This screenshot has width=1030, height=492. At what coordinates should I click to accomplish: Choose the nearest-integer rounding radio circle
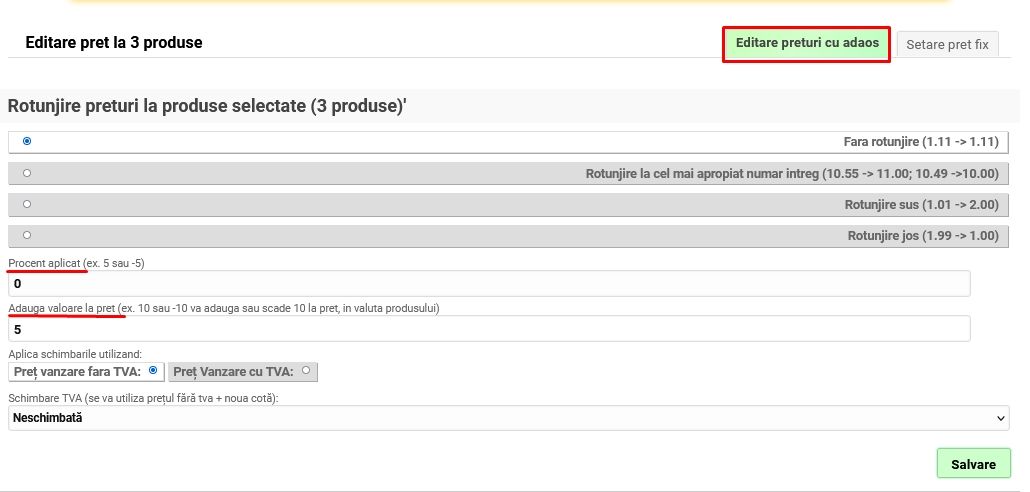(27, 173)
